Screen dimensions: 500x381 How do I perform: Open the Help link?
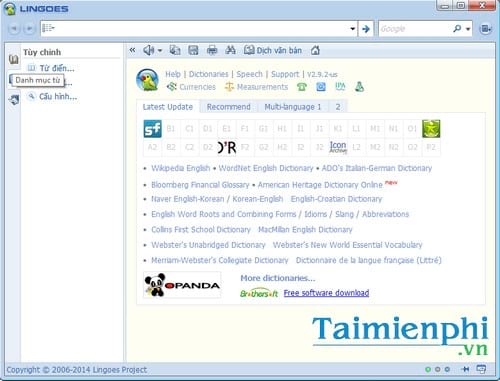[173, 74]
